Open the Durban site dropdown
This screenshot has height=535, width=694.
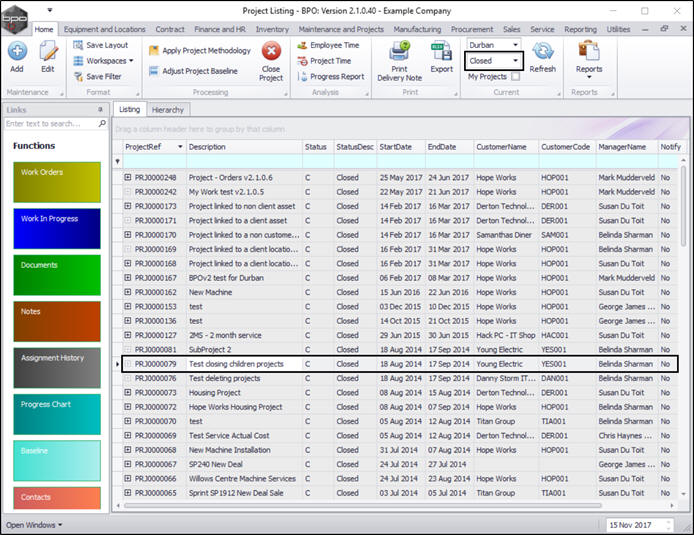coord(516,46)
